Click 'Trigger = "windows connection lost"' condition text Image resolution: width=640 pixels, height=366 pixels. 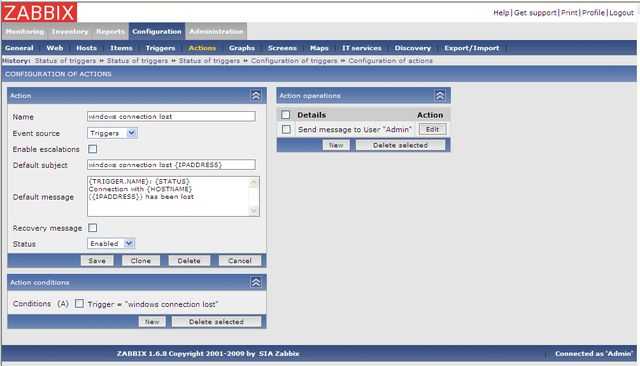coord(153,304)
